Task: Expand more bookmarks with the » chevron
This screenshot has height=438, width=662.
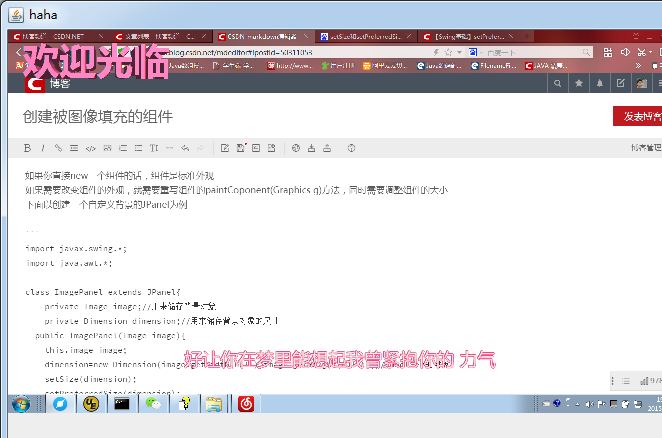Action: pyautogui.click(x=638, y=65)
